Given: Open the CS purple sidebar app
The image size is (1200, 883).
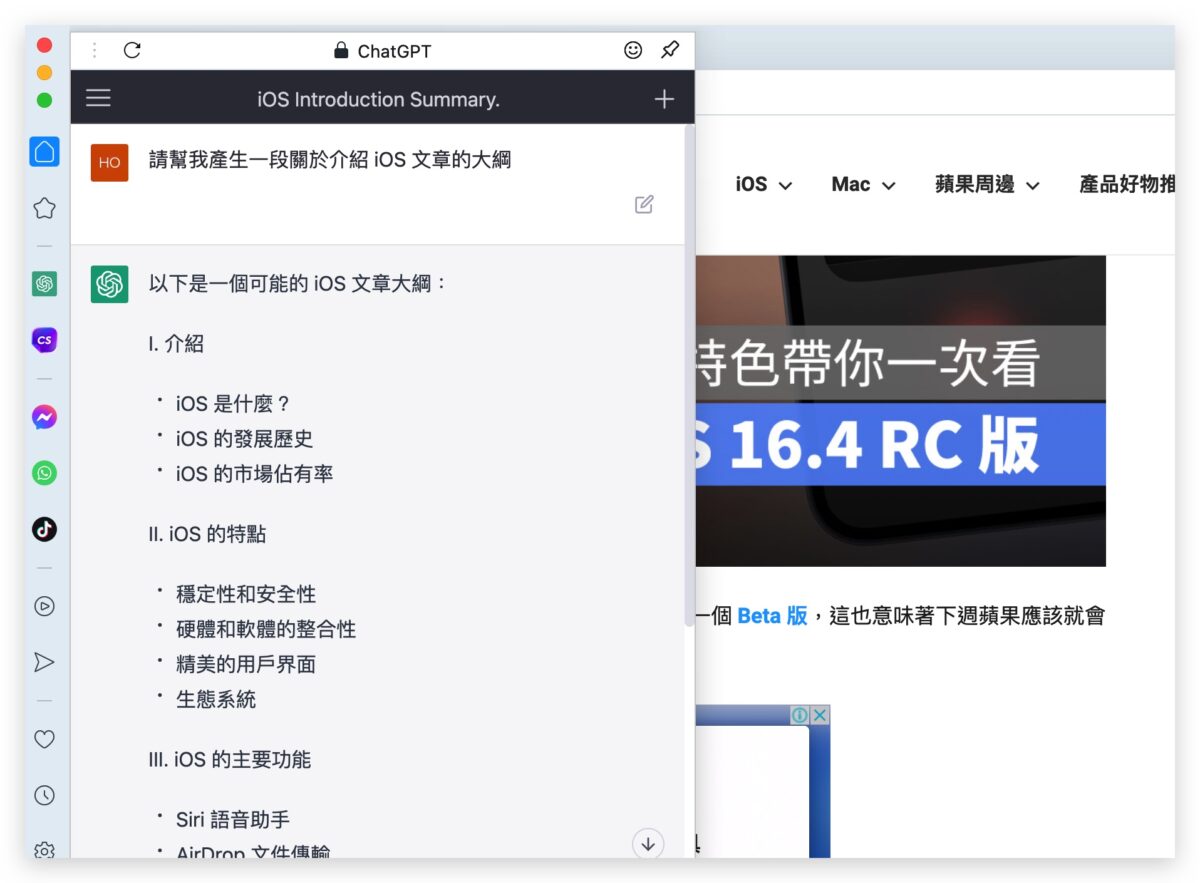Looking at the screenshot, I should click(x=44, y=340).
